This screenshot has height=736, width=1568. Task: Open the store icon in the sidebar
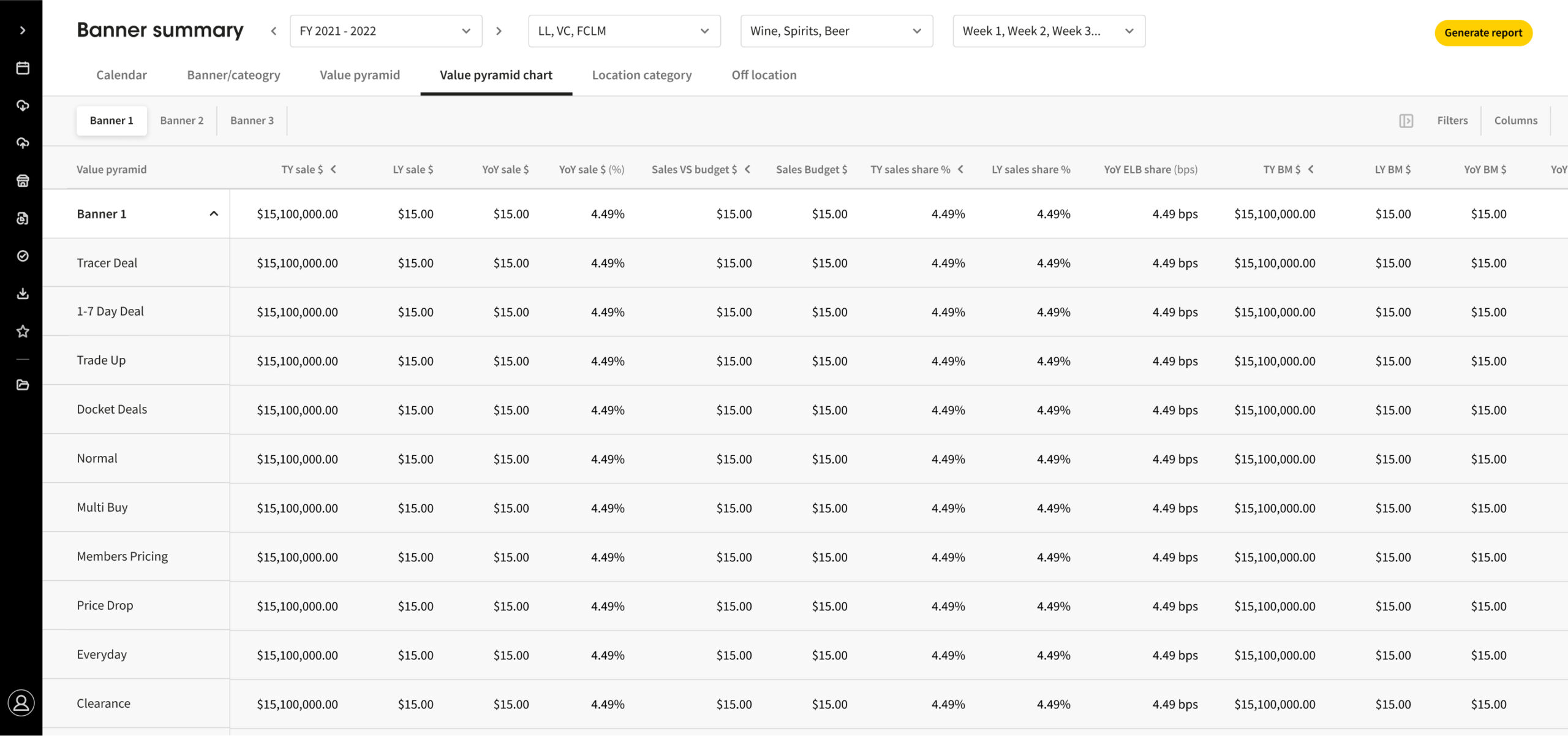[23, 181]
